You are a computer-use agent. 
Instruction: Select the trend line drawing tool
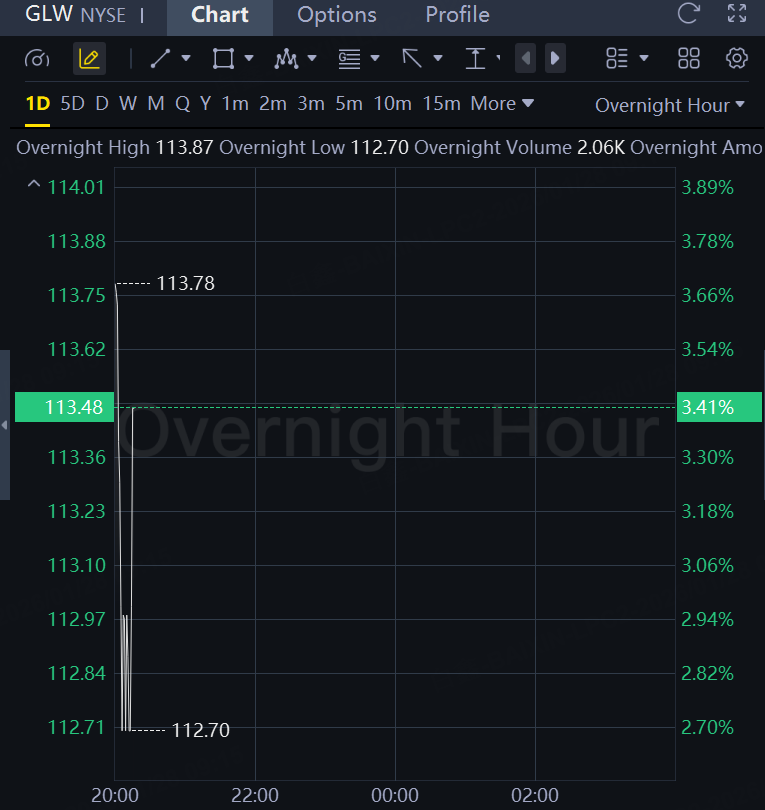click(x=160, y=58)
